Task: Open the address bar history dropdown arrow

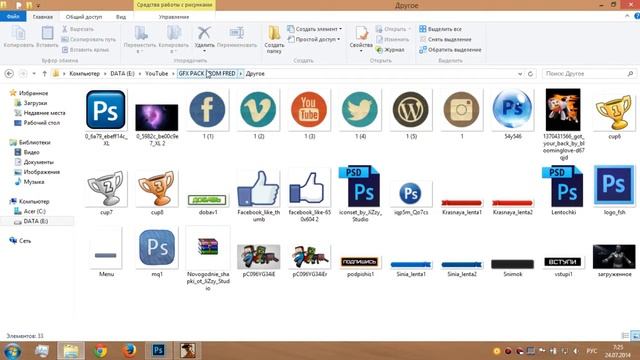Action: (520, 74)
